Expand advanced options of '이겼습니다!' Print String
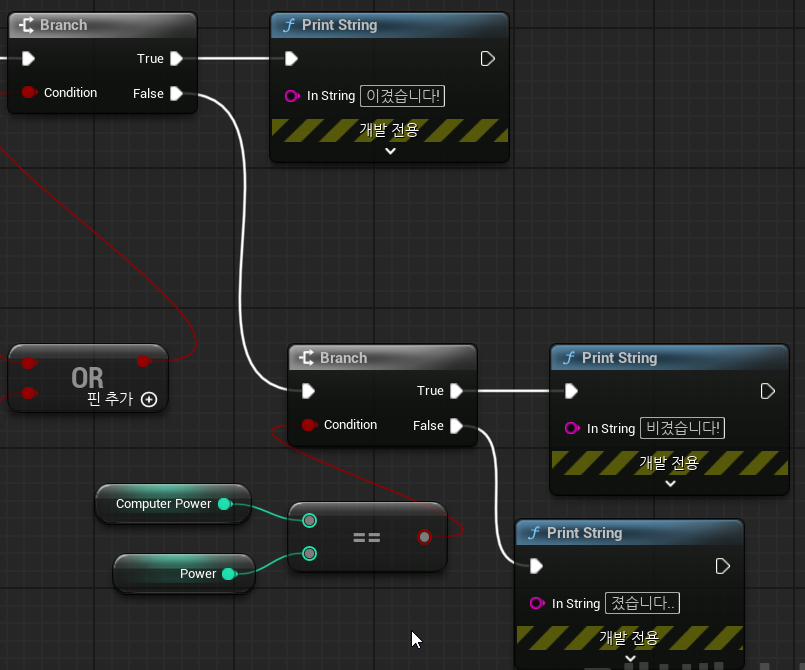 pos(390,151)
